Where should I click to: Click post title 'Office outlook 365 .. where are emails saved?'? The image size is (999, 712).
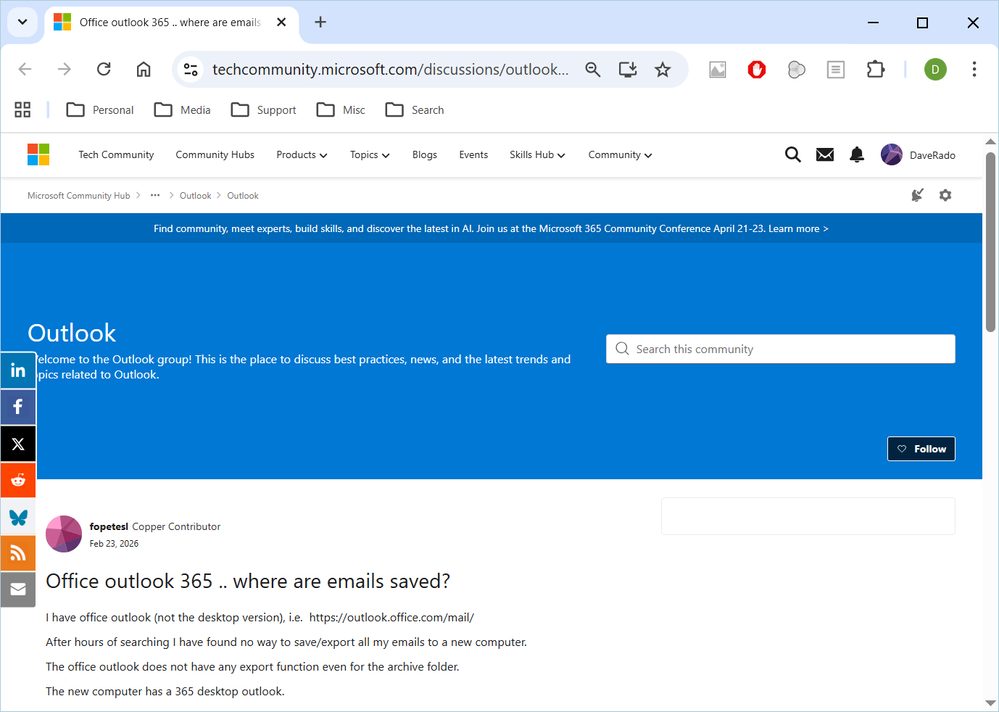coord(248,581)
